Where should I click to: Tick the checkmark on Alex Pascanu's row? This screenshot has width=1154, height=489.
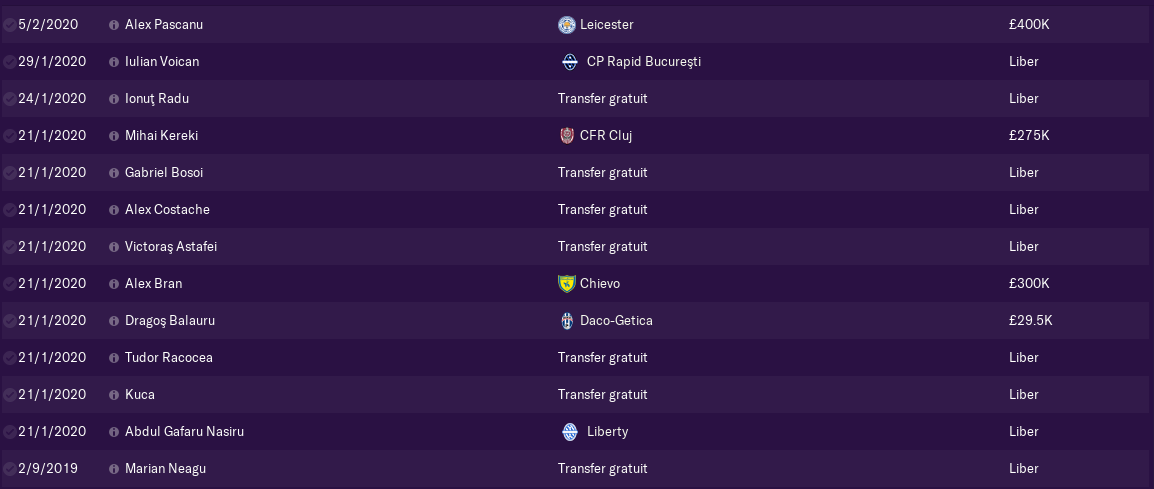10,25
